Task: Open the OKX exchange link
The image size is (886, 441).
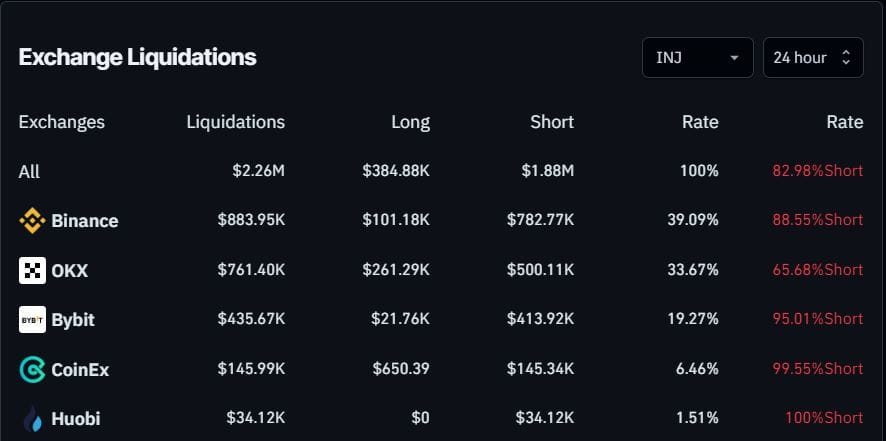Action: [x=69, y=270]
